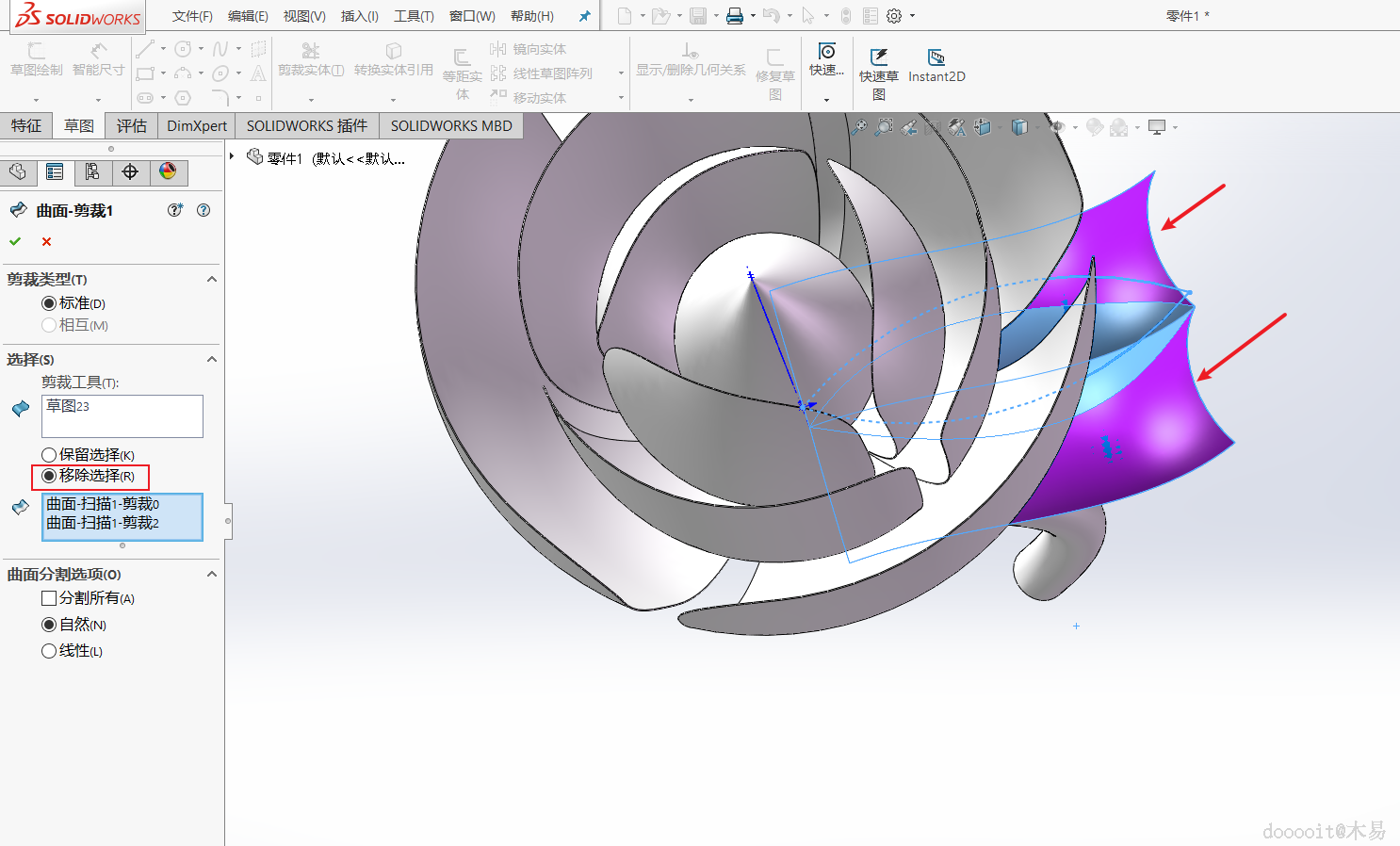
Task: Cancel the trim using the red X
Action: (x=46, y=242)
